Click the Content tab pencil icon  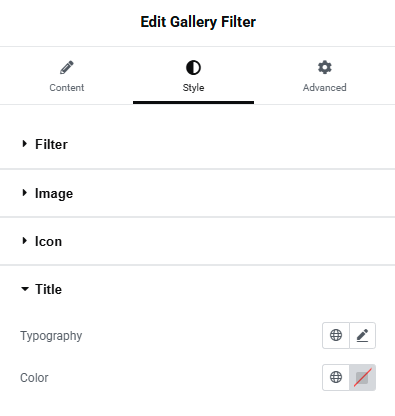pos(67,68)
